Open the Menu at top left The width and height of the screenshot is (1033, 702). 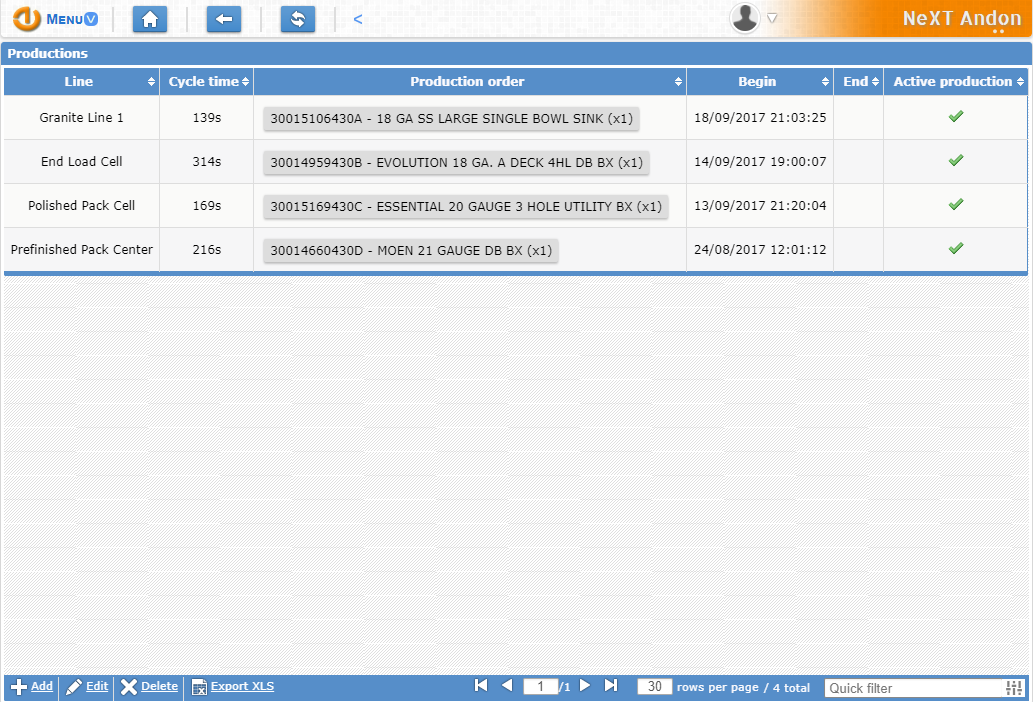60,19
